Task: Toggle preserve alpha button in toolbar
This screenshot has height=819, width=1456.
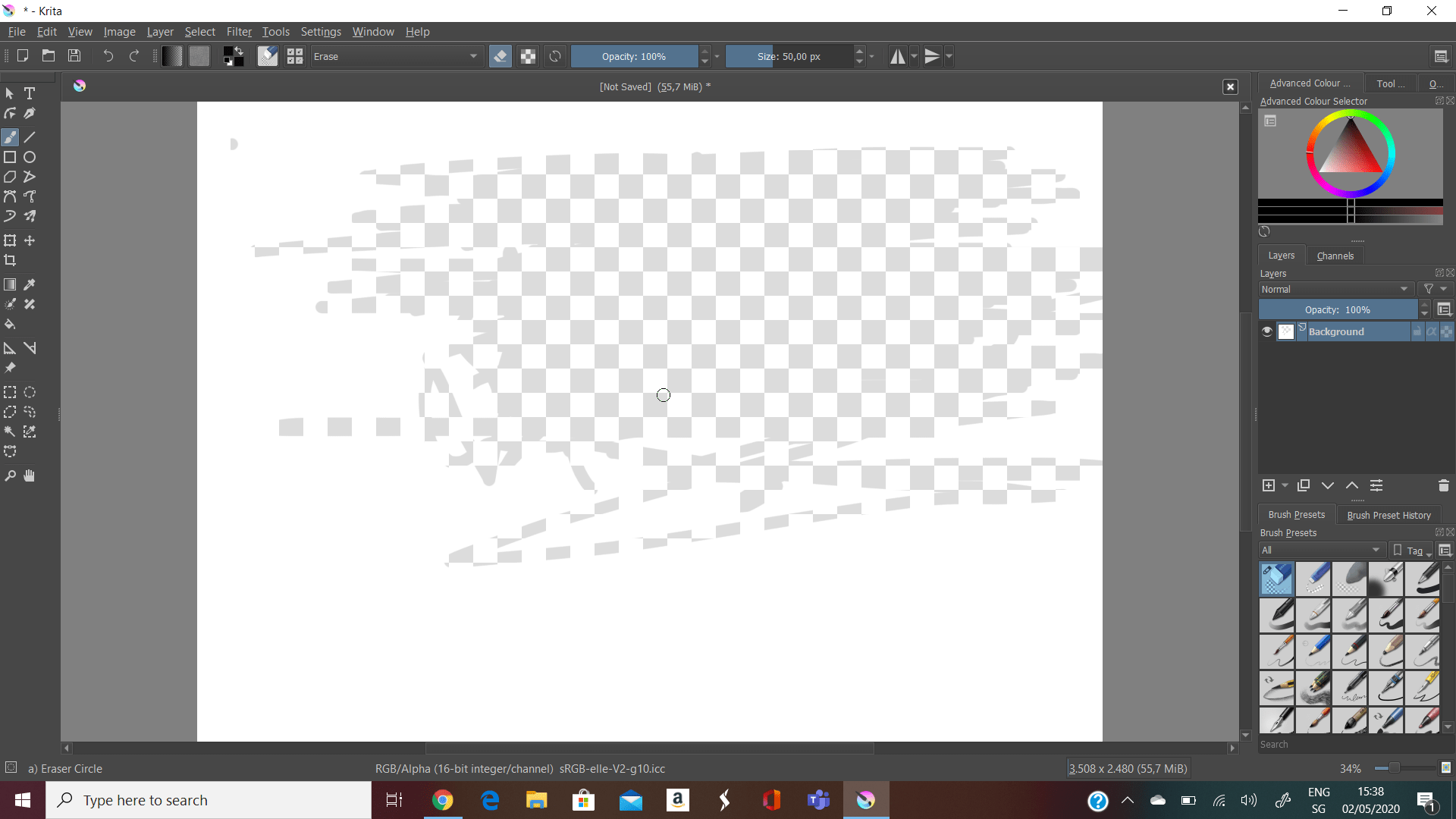Action: point(528,56)
